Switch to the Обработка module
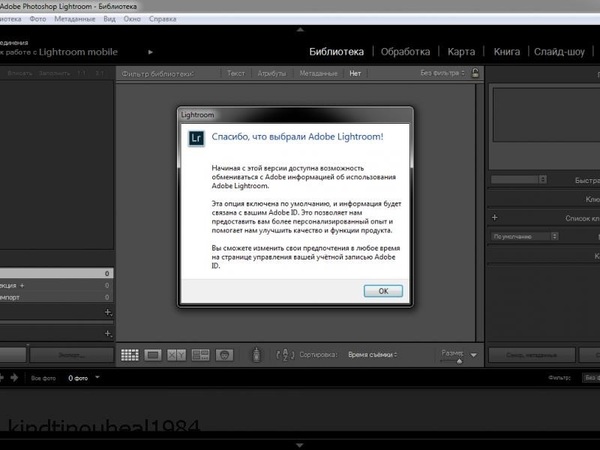This screenshot has width=600, height=450. point(405,52)
